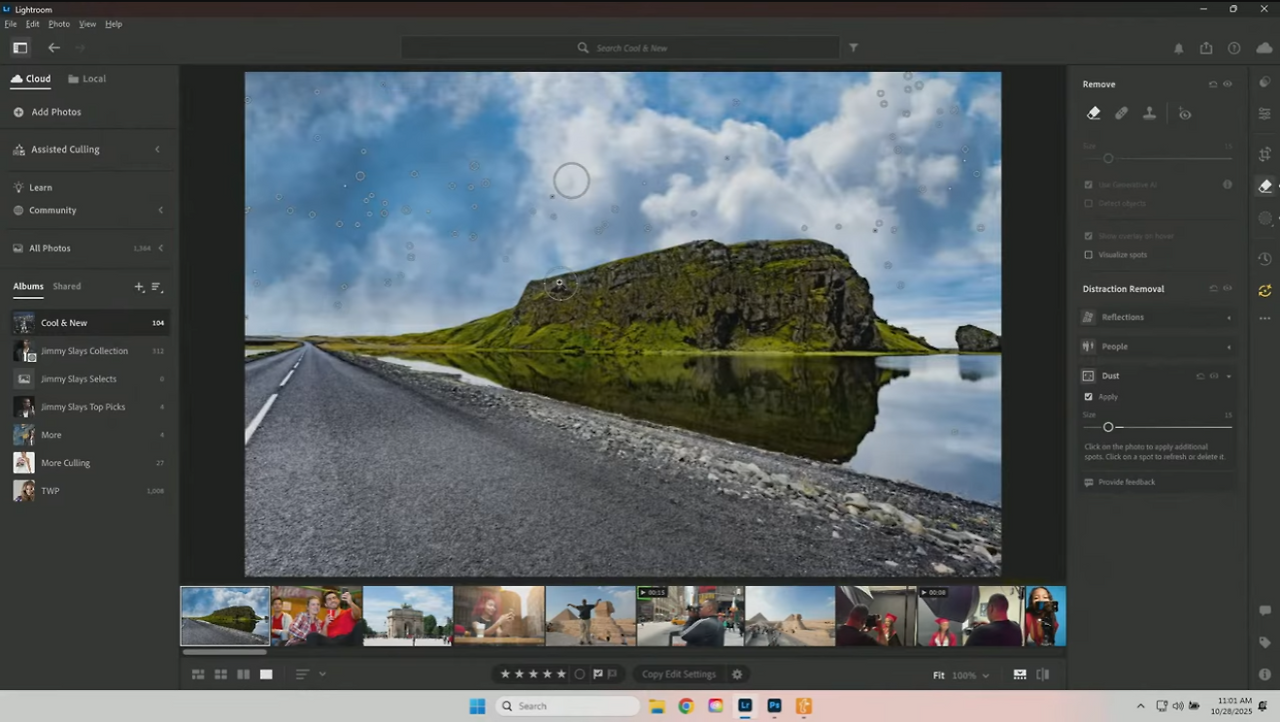Collapse the Dust section arrow
Viewport: 1280px width, 722px height.
[1229, 376]
